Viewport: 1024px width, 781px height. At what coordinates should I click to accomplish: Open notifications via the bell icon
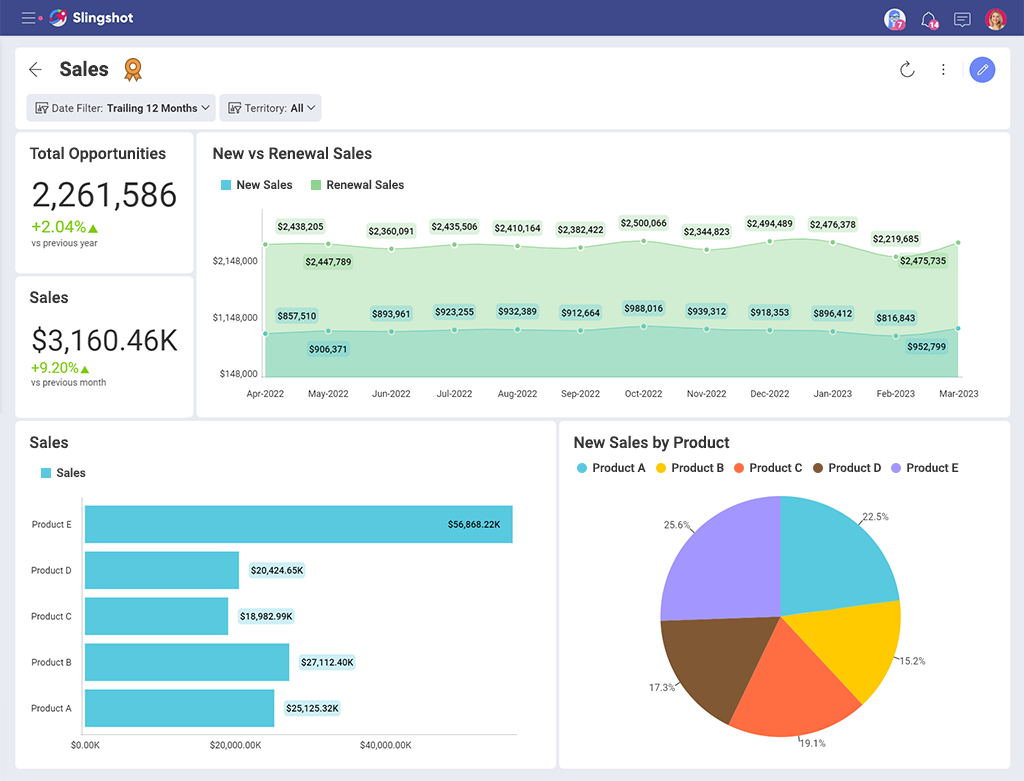coord(928,19)
